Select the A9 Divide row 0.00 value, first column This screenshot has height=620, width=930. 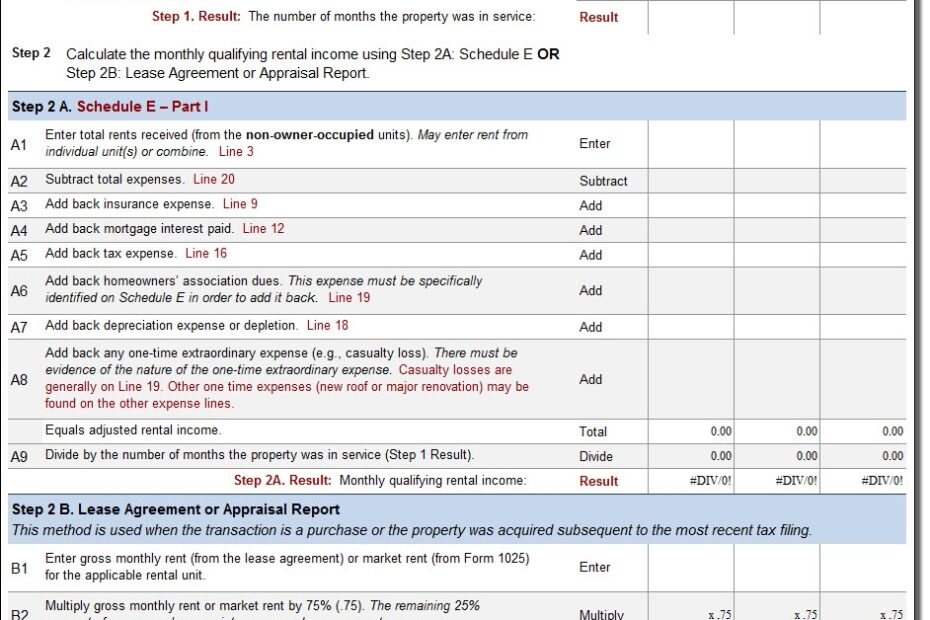point(721,456)
